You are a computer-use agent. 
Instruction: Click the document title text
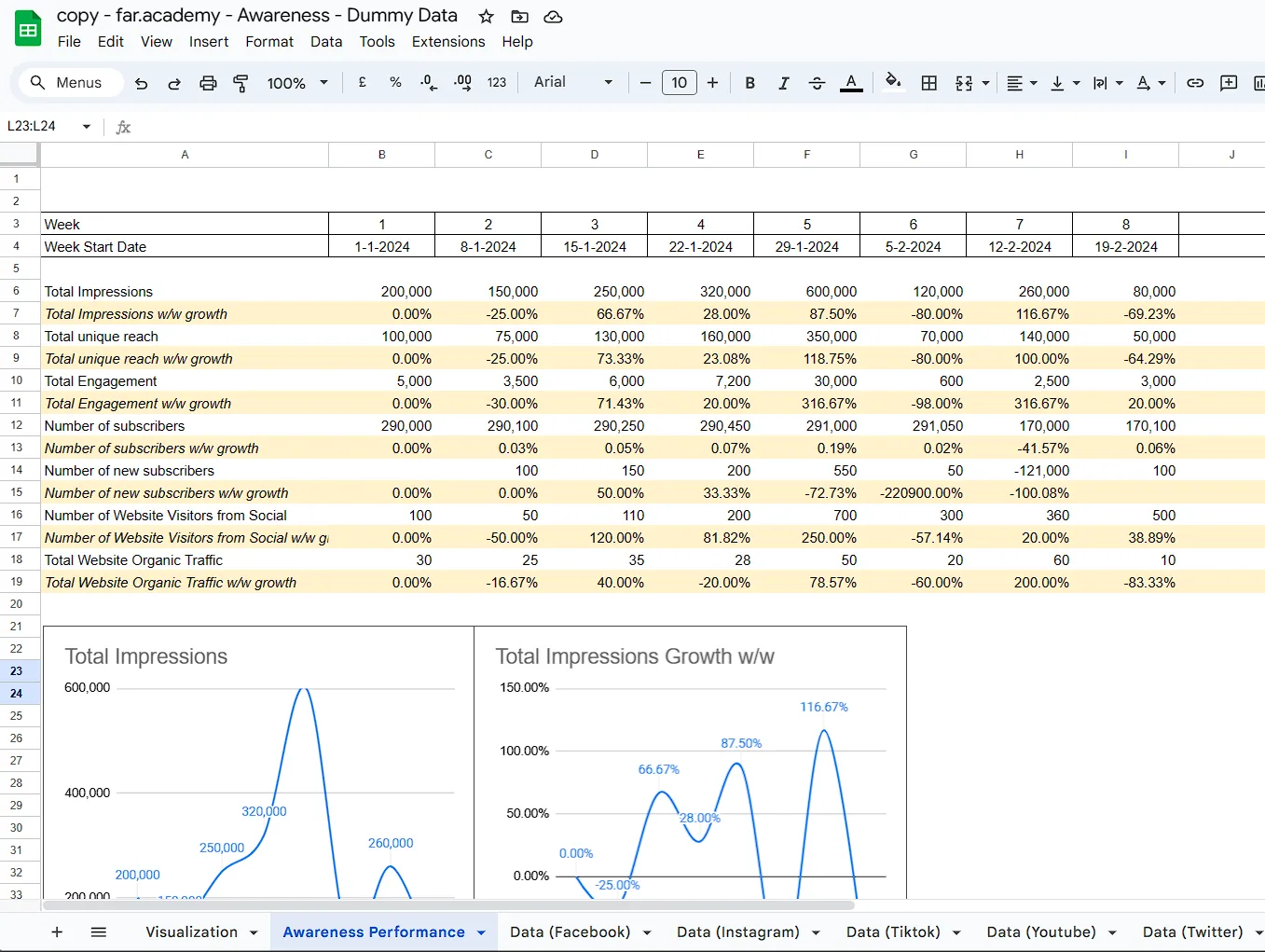tap(257, 16)
